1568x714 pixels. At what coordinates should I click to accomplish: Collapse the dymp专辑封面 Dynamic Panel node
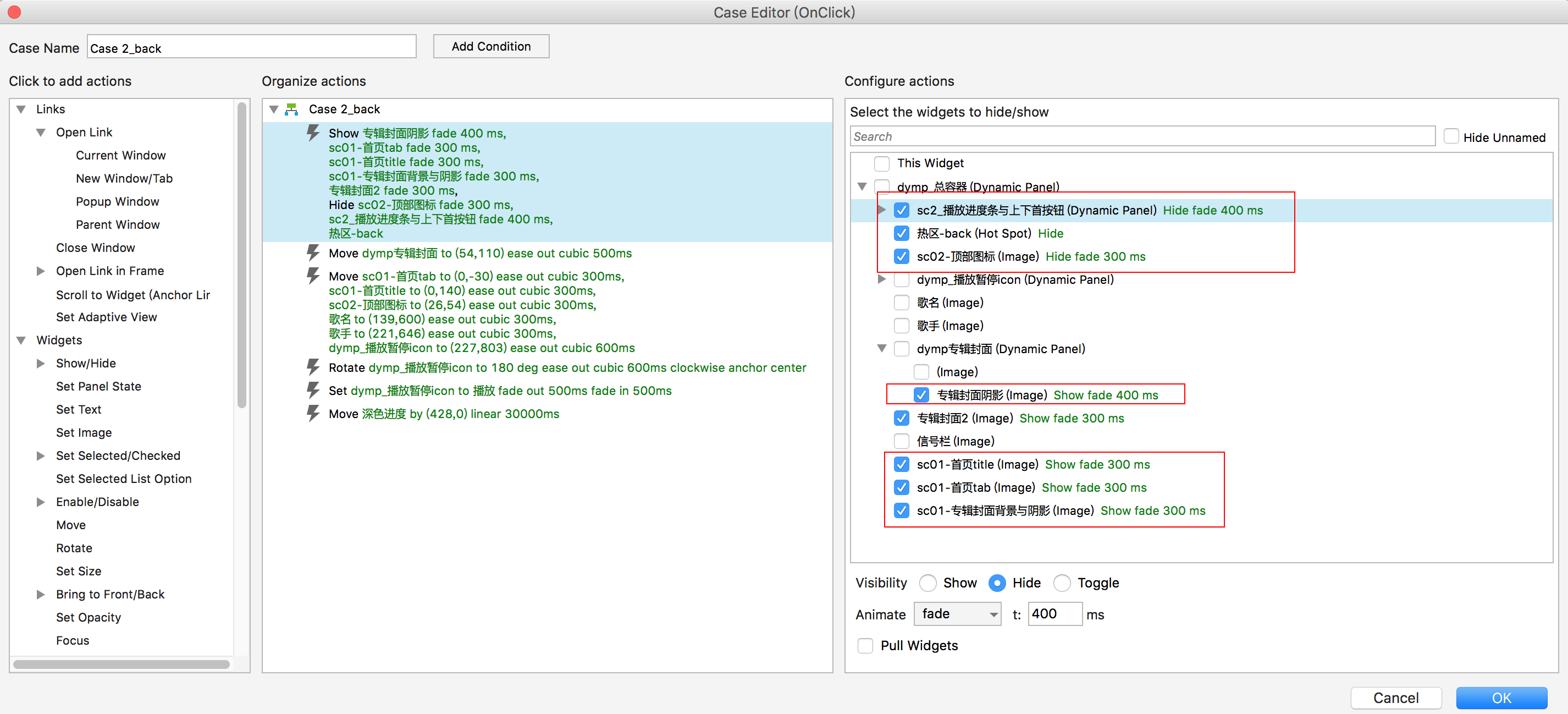881,348
